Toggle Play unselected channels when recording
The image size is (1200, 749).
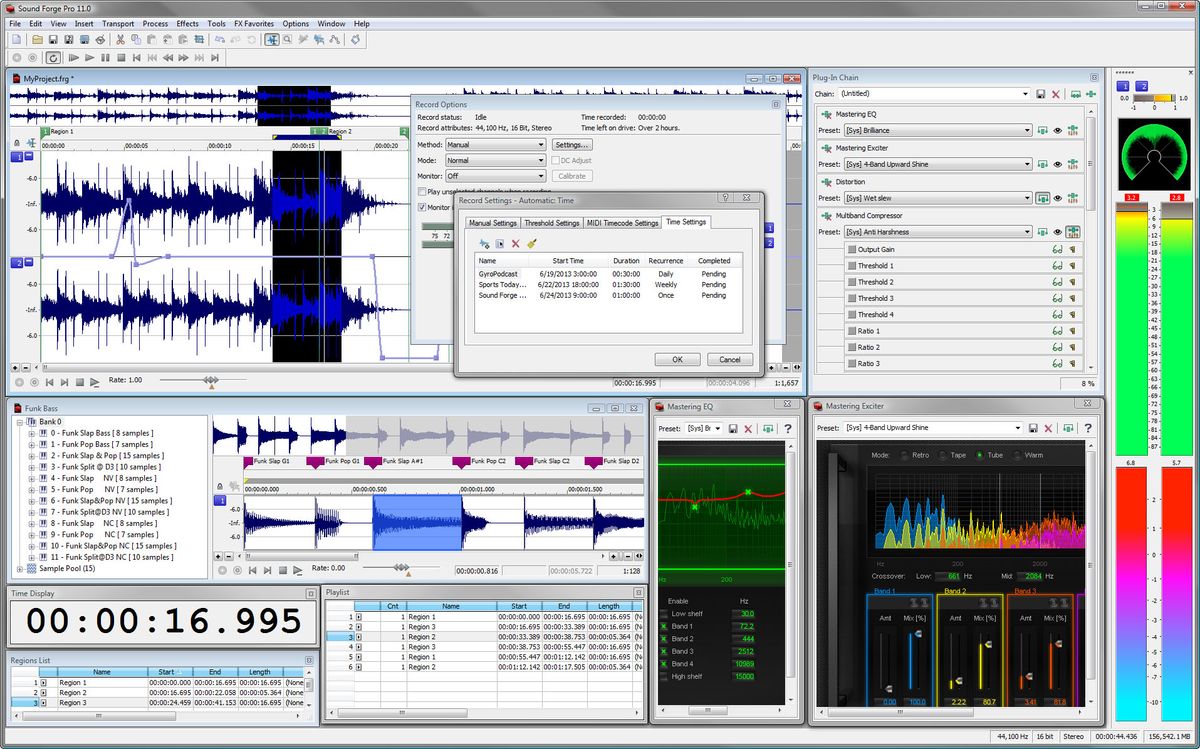point(421,191)
